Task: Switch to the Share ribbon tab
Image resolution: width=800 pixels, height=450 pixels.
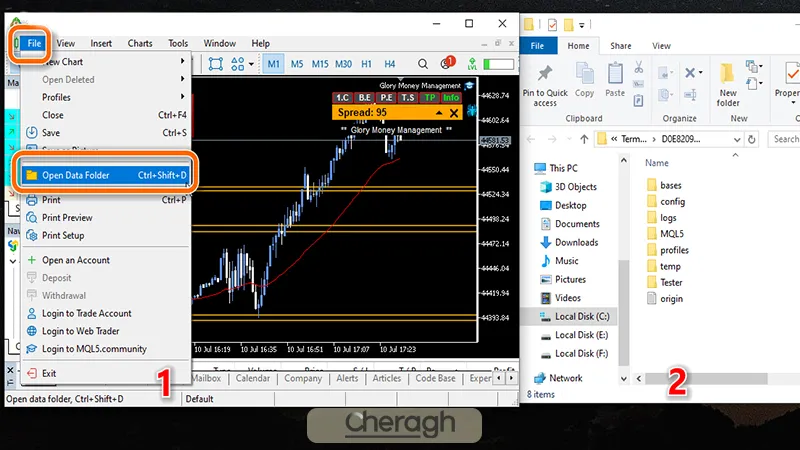Action: (621, 45)
